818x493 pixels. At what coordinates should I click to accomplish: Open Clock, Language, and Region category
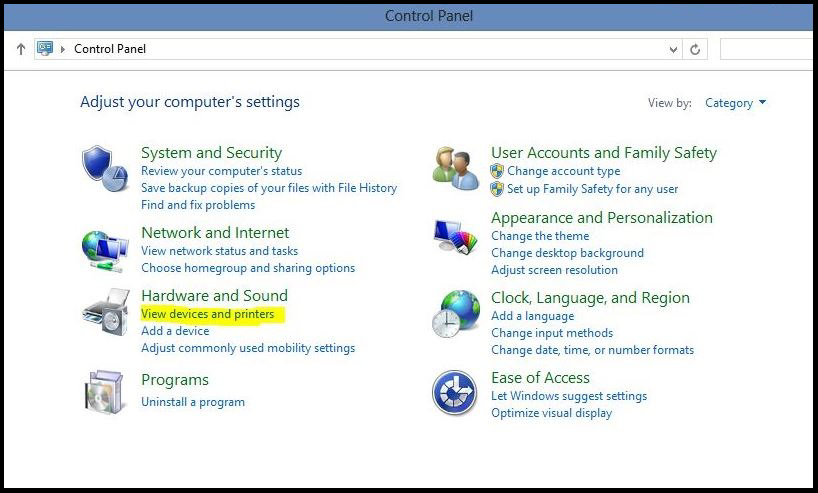[590, 298]
